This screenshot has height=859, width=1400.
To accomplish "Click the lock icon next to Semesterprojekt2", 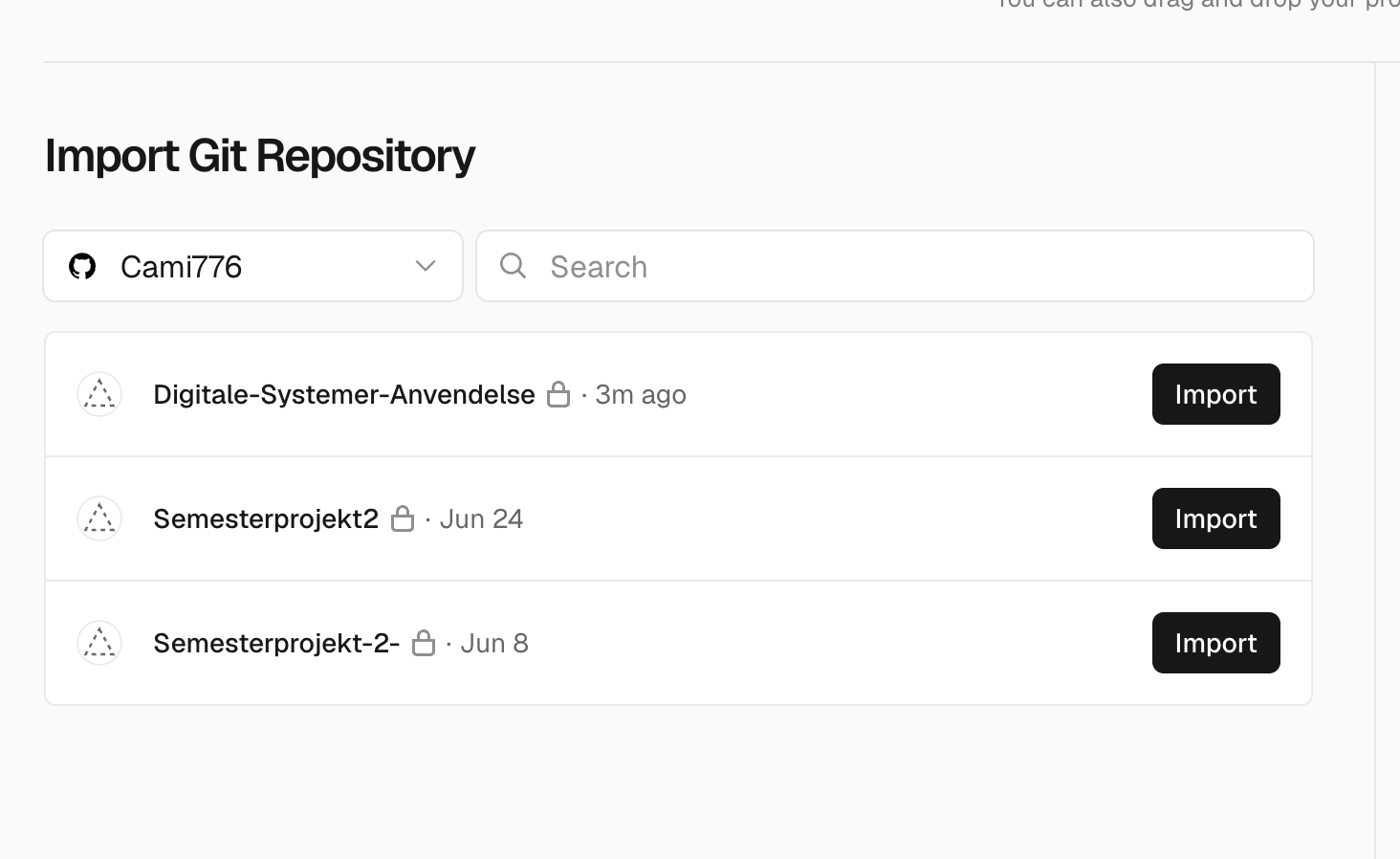I will click(403, 518).
